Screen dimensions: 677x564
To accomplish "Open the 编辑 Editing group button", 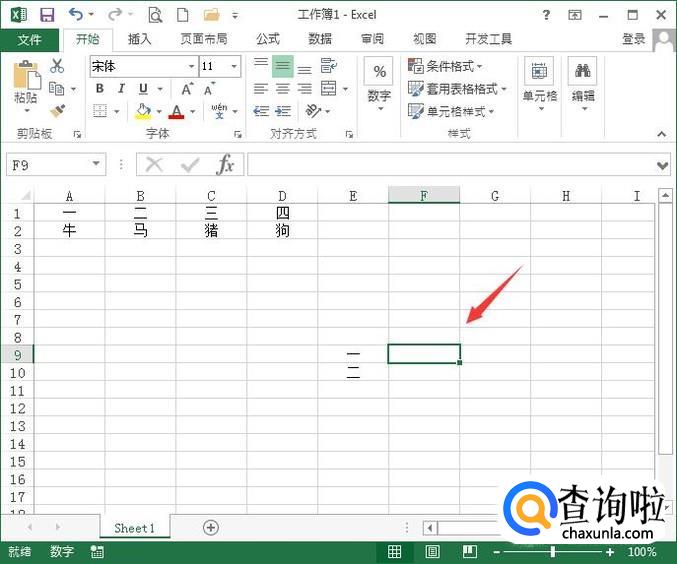I will pos(583,85).
